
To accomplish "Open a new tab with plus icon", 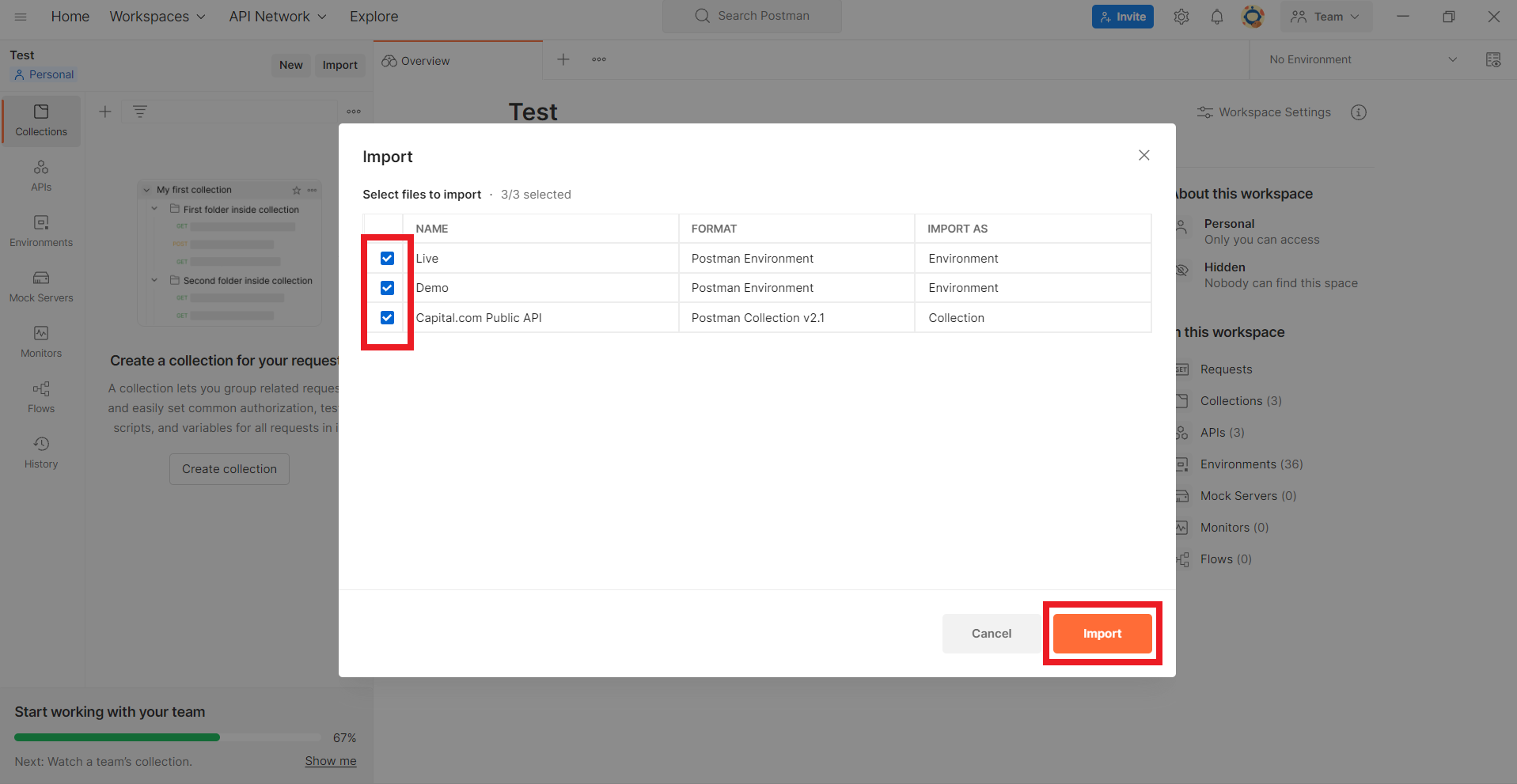I will pos(563,59).
